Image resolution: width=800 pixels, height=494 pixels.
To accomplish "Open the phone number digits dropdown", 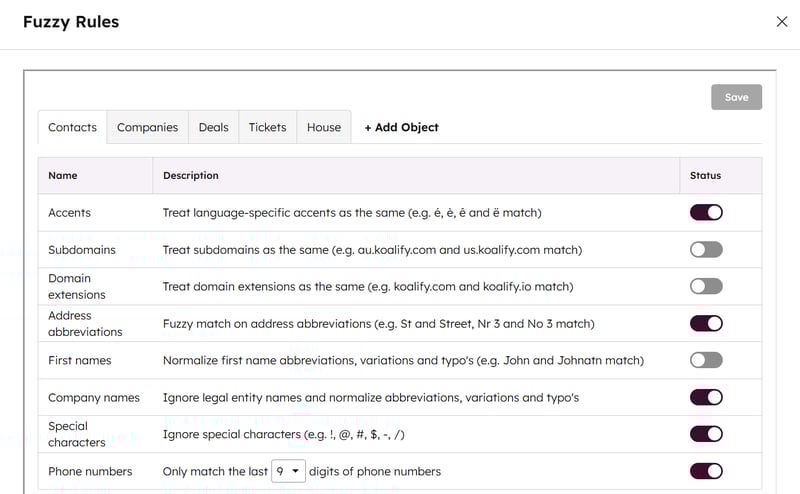I will pyautogui.click(x=288, y=471).
